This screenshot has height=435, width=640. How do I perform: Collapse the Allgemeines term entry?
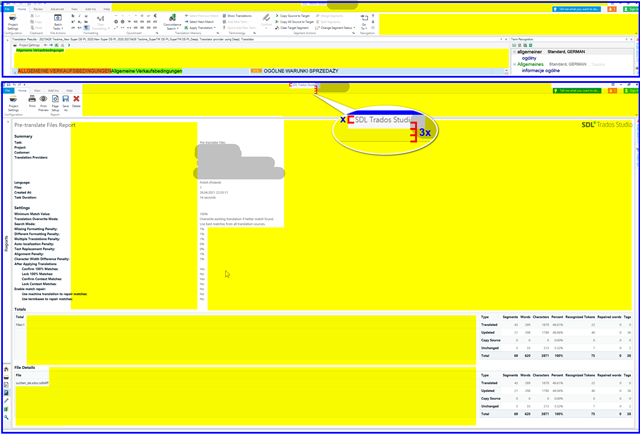[514, 64]
